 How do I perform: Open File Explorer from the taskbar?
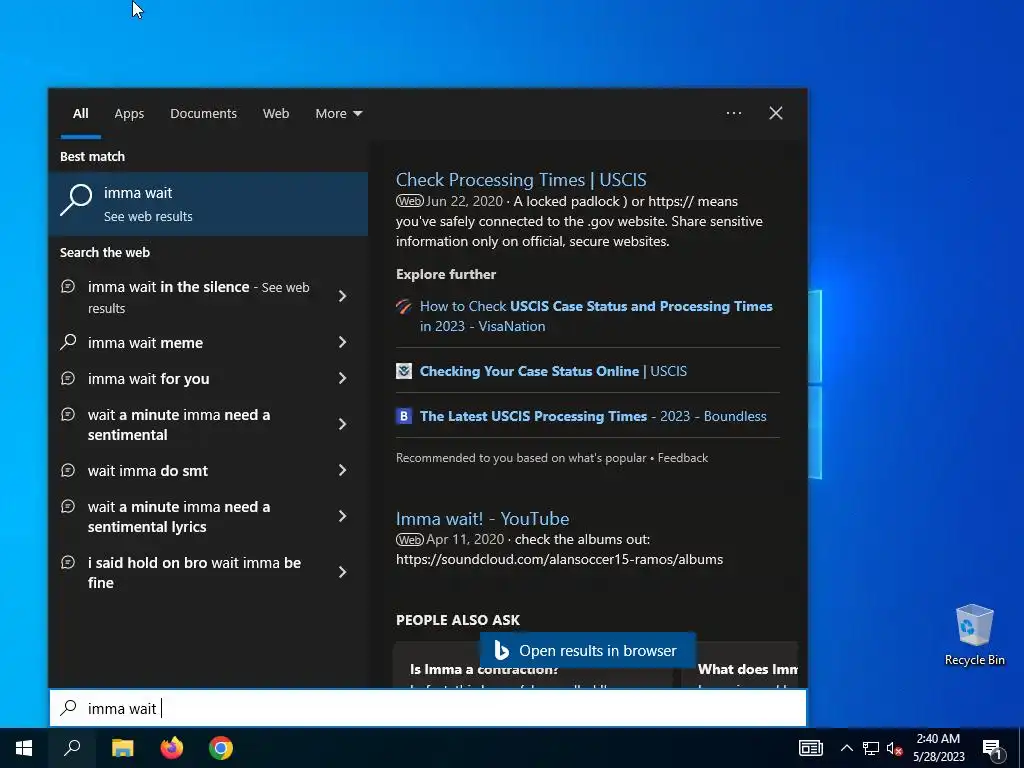(x=122, y=748)
